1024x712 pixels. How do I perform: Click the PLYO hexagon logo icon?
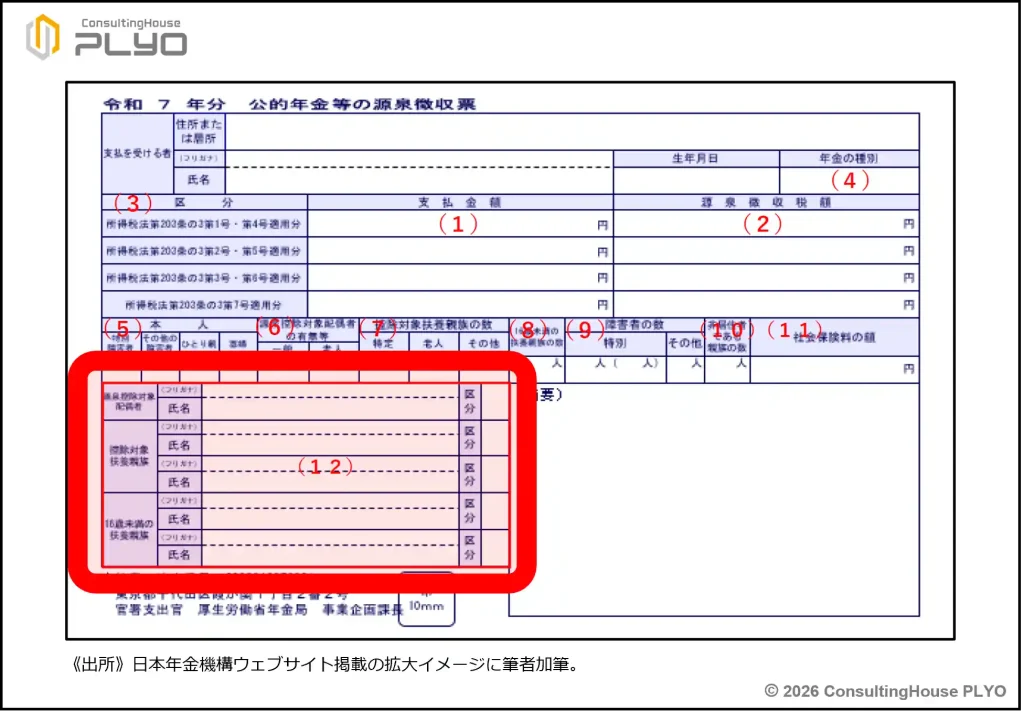[43, 37]
